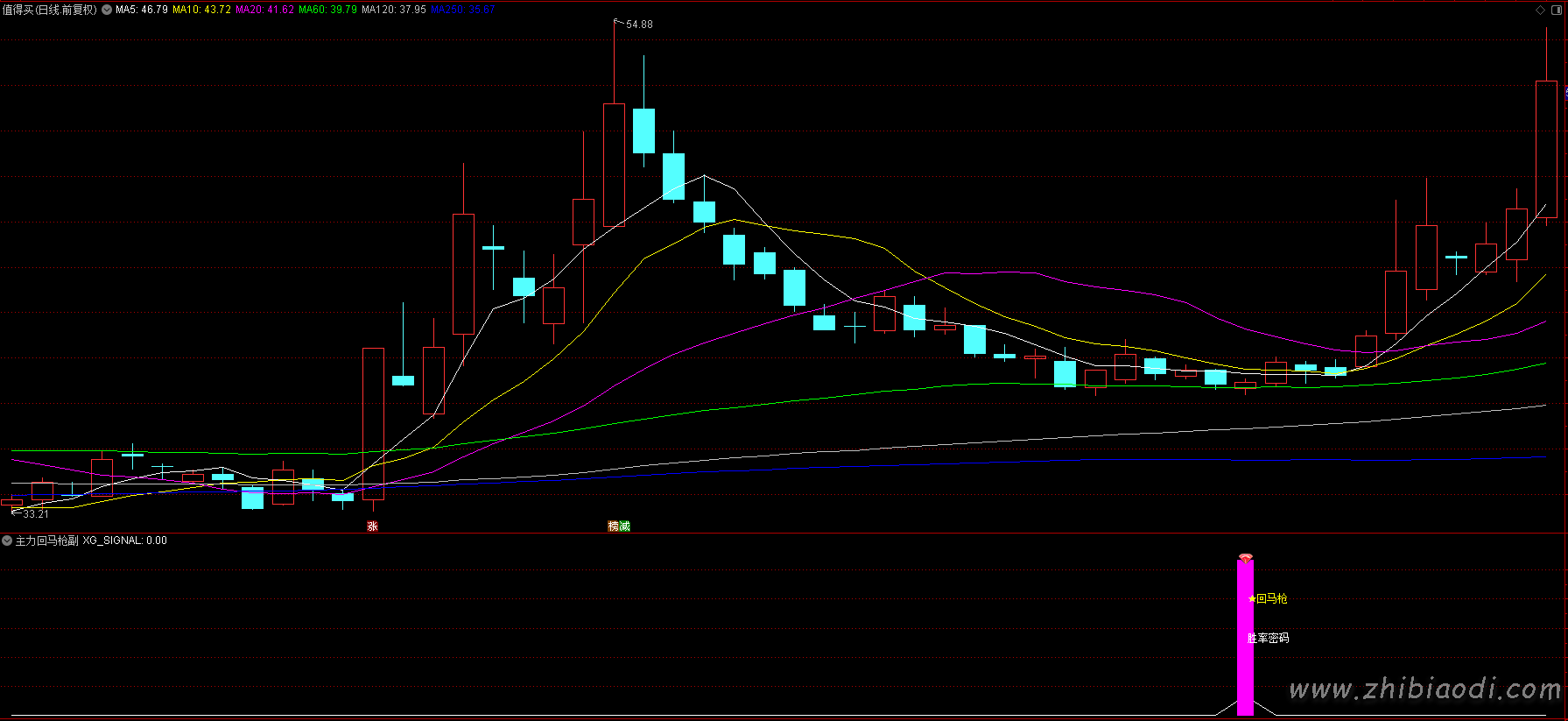Click the 54.88 high price label
1568x721 pixels.
639,25
